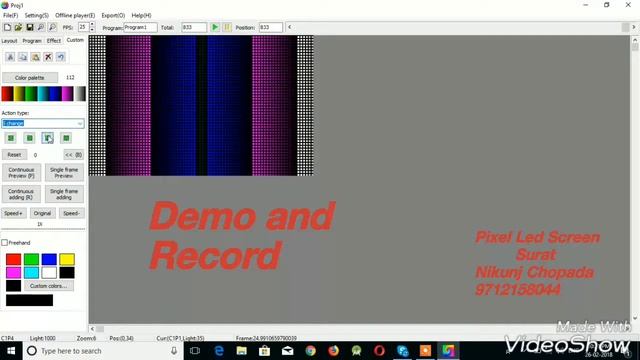Select the magenta color swatch

[x=13, y=272]
